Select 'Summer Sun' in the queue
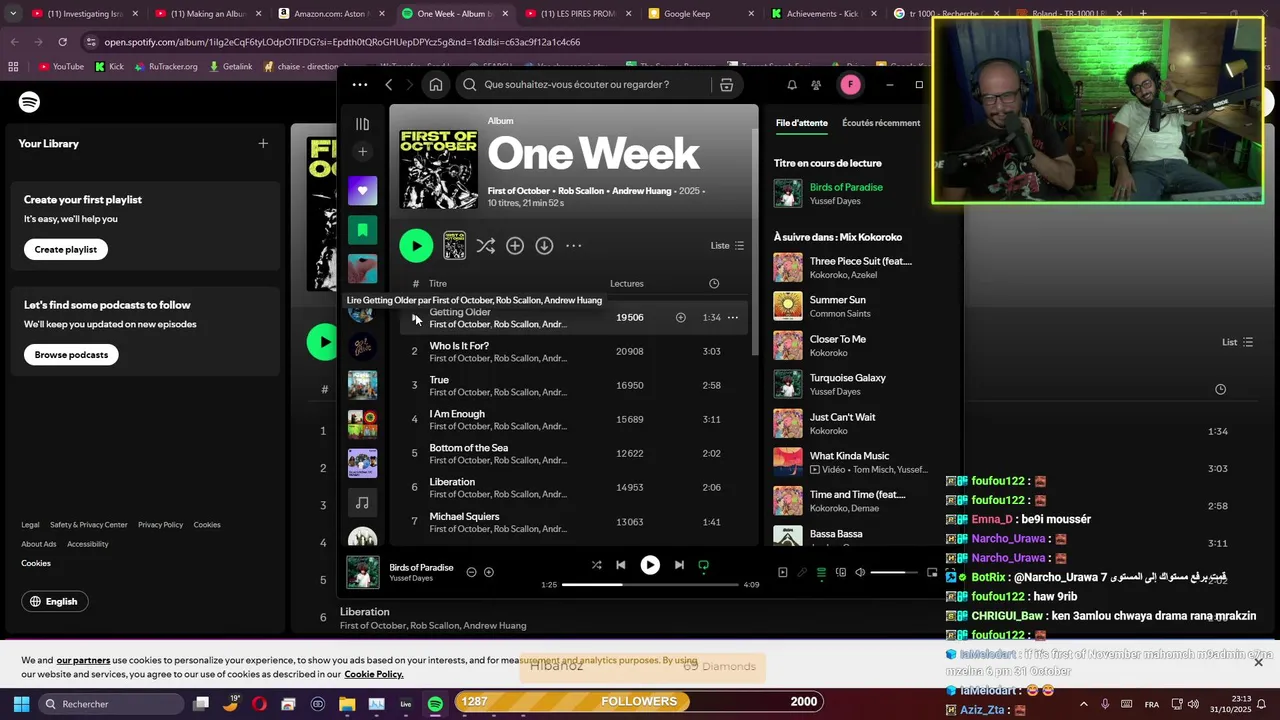The width and height of the screenshot is (1280, 720). tap(837, 300)
